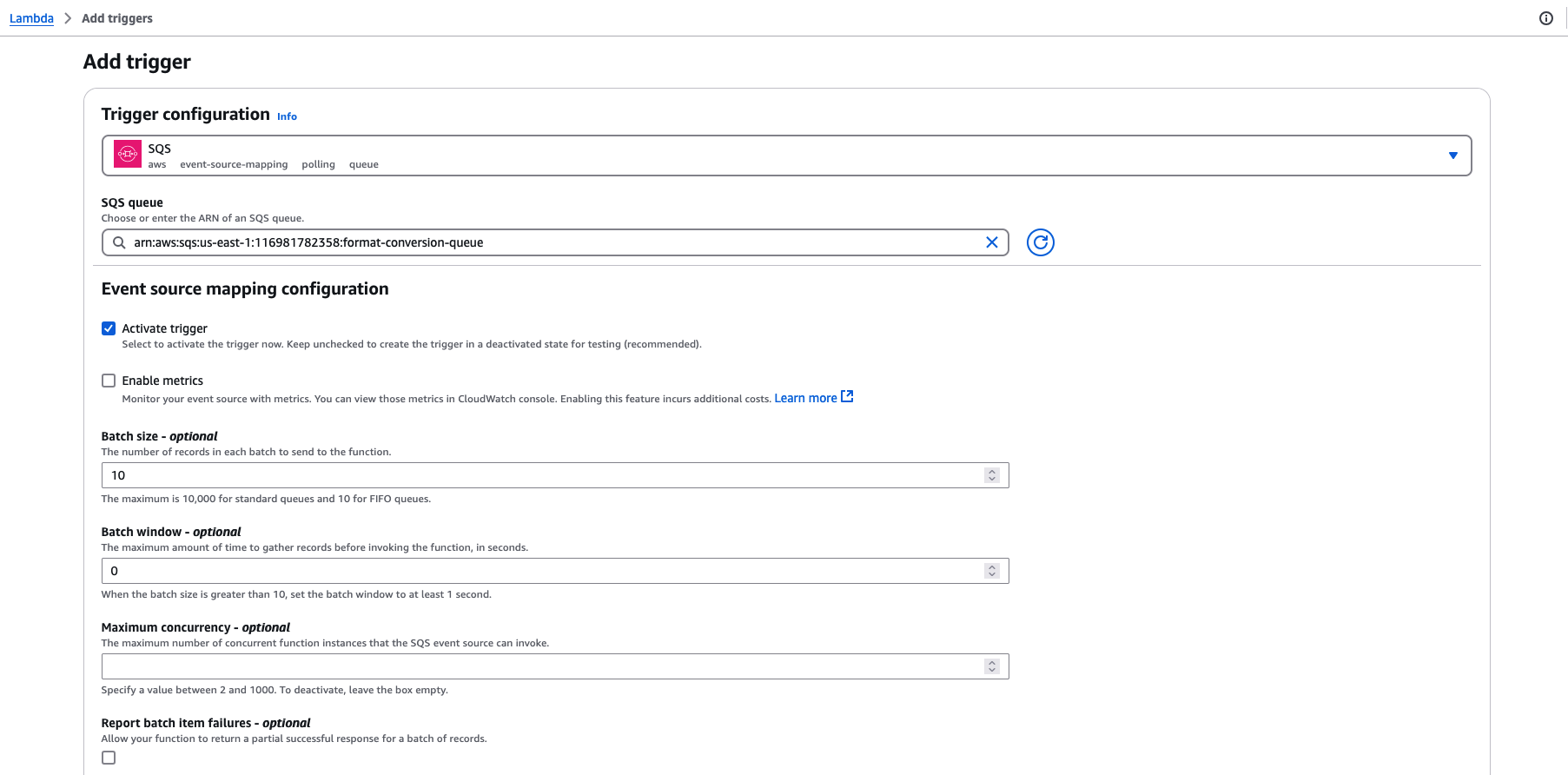Click the Enable metrics label
The image size is (1568, 775).
coord(162,381)
